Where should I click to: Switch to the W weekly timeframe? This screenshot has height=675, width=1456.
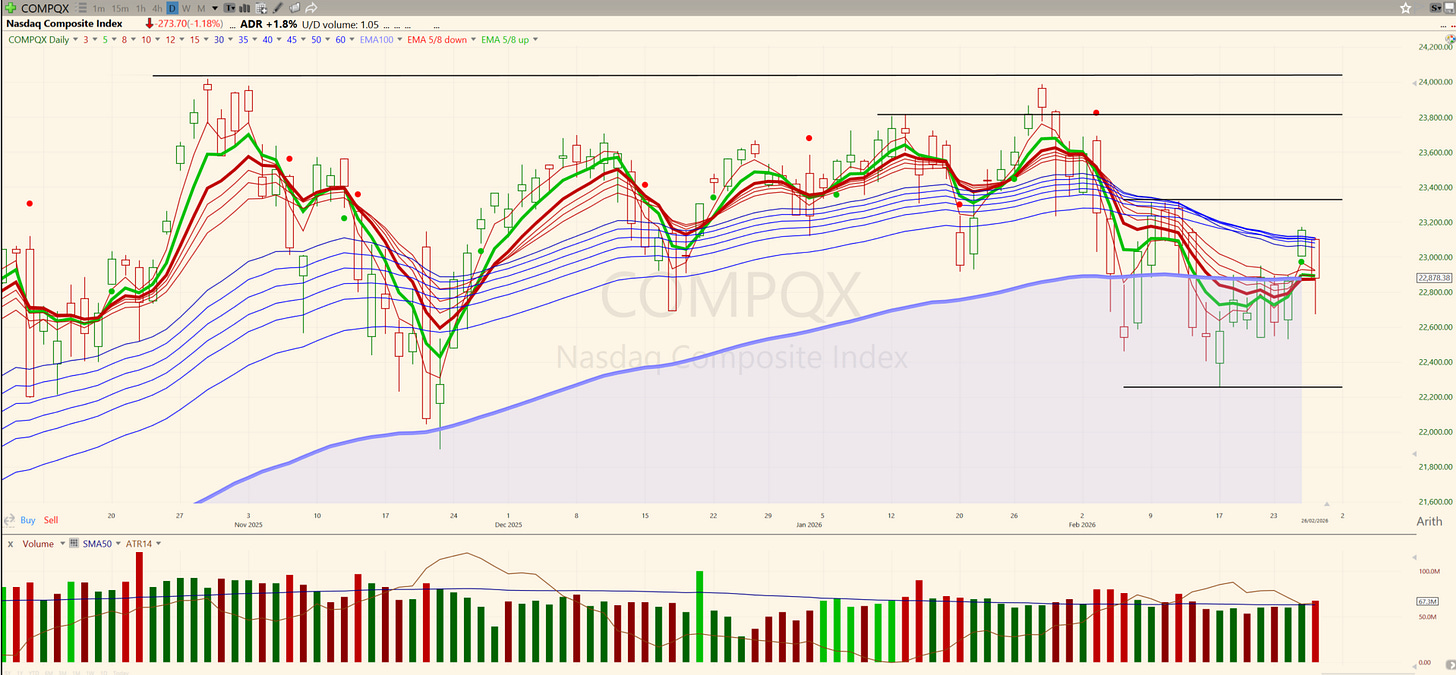(186, 9)
